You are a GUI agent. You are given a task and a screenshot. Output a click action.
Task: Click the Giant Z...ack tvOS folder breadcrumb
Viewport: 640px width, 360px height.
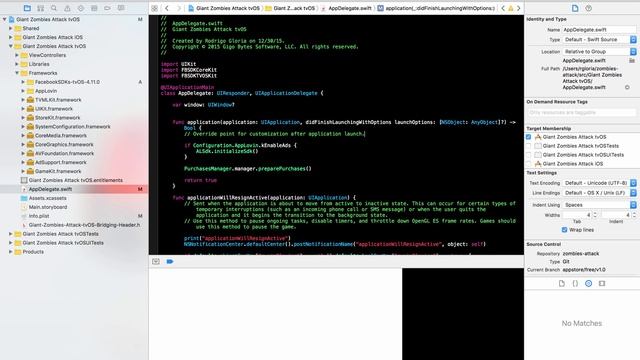(x=290, y=8)
